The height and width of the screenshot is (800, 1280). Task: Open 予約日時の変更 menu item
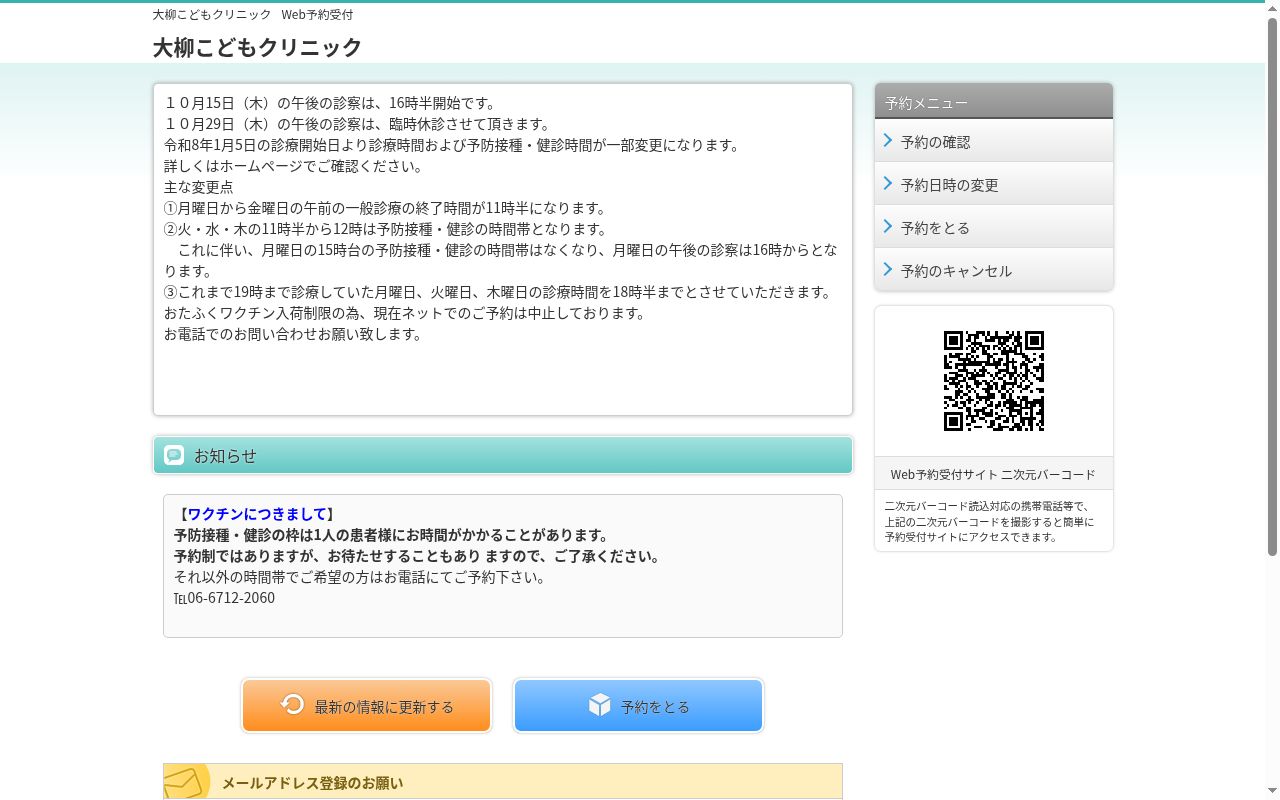pyautogui.click(x=994, y=184)
